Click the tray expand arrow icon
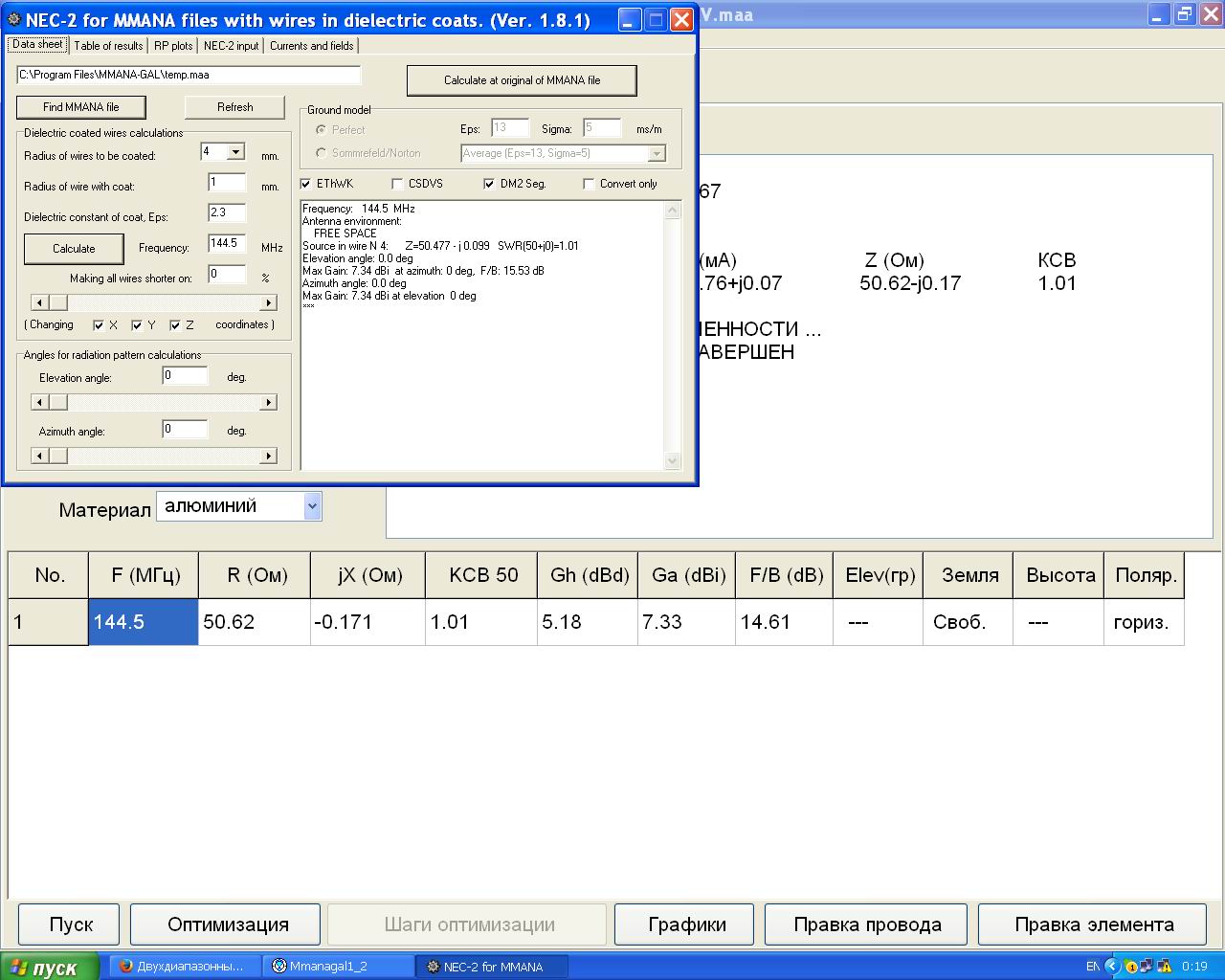The image size is (1225, 980). click(x=1112, y=967)
